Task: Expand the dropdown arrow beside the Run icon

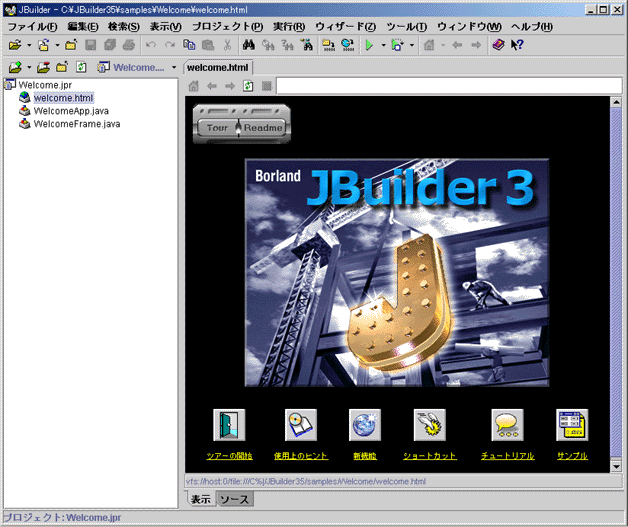Action: 382,46
